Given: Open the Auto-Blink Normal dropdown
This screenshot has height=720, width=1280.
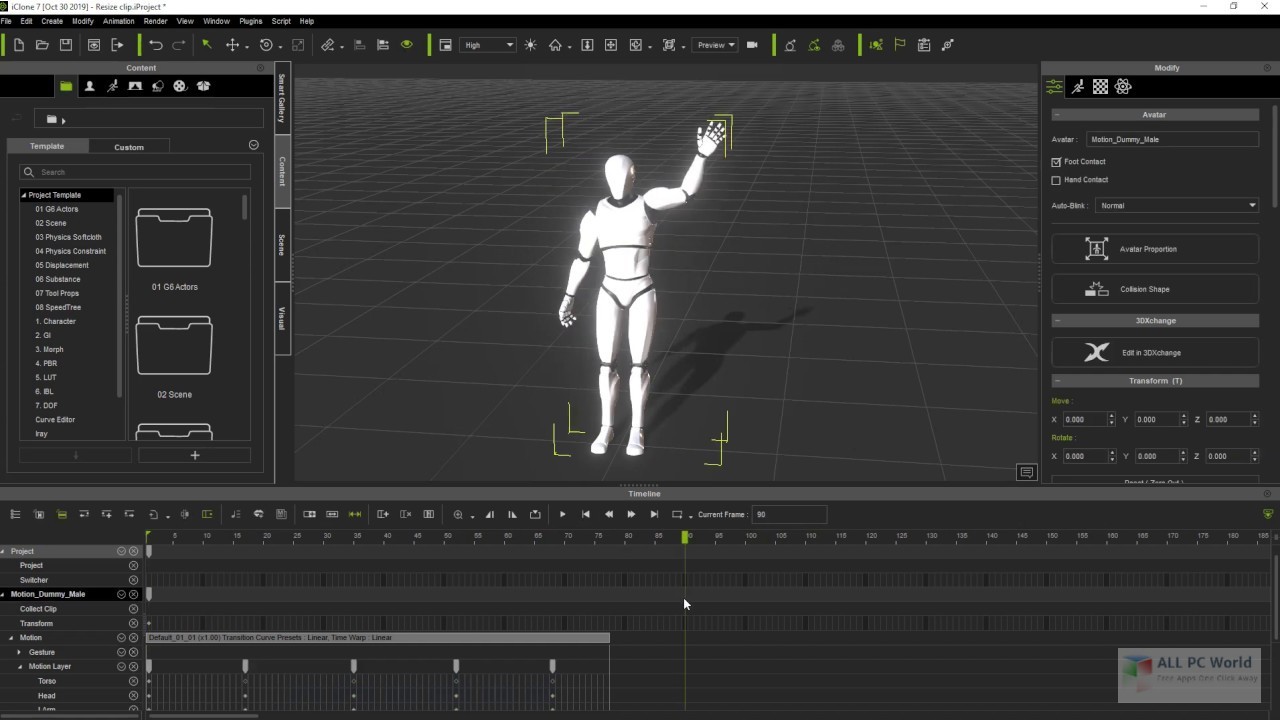Looking at the screenshot, I should 1177,205.
